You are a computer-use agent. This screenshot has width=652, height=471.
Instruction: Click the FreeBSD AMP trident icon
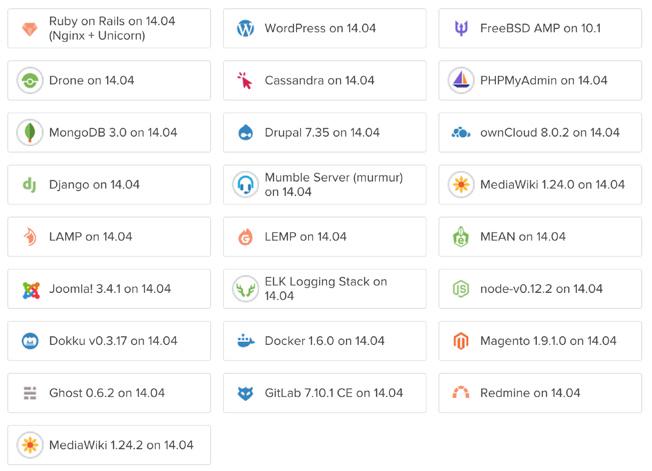[461, 29]
